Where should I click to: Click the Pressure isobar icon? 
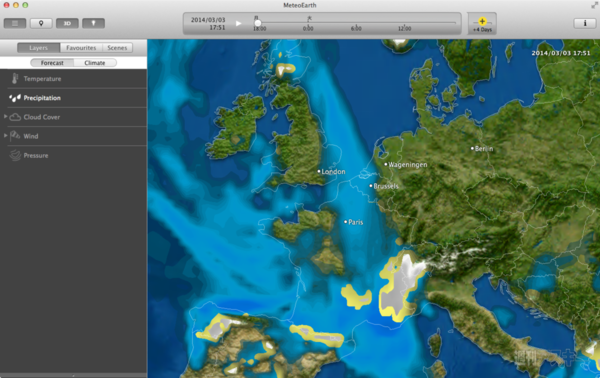15,155
